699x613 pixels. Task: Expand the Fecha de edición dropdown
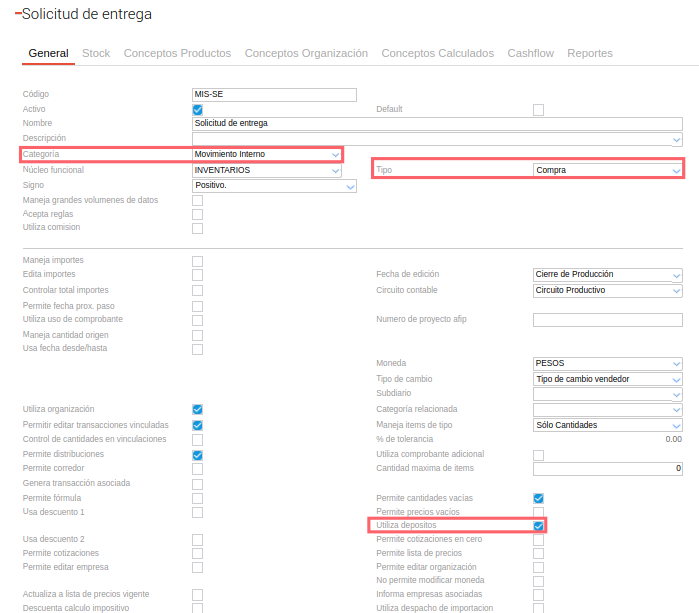click(607, 275)
